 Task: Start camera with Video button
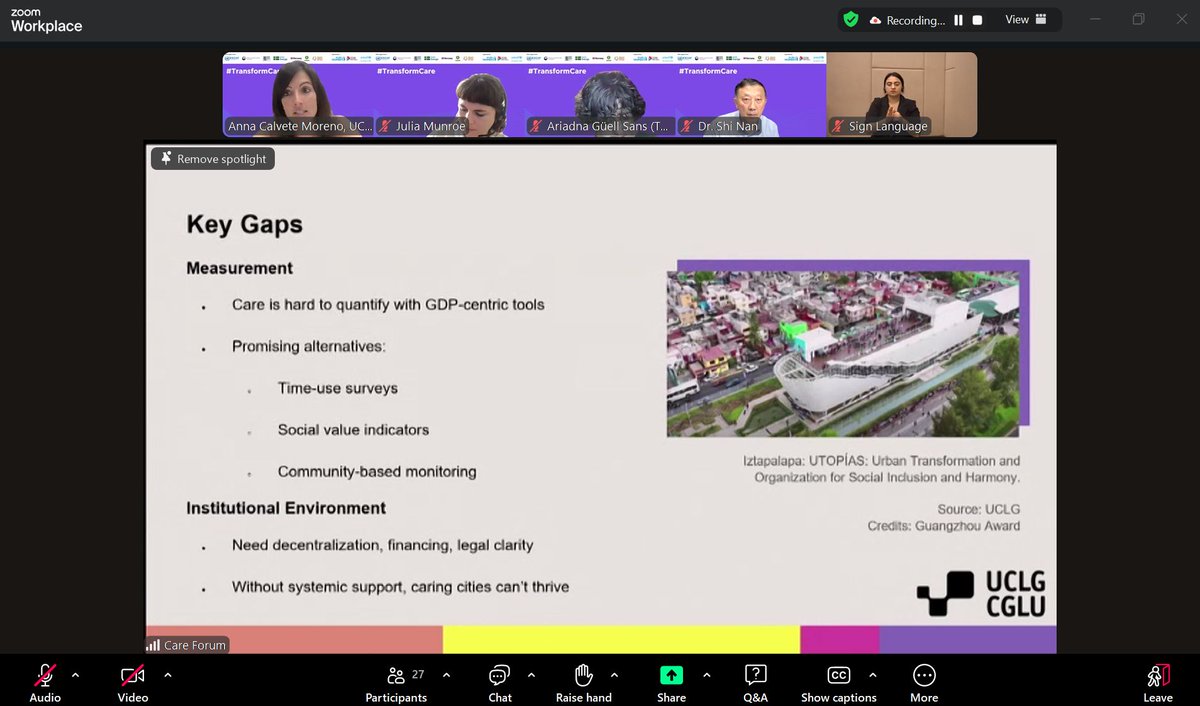click(133, 683)
